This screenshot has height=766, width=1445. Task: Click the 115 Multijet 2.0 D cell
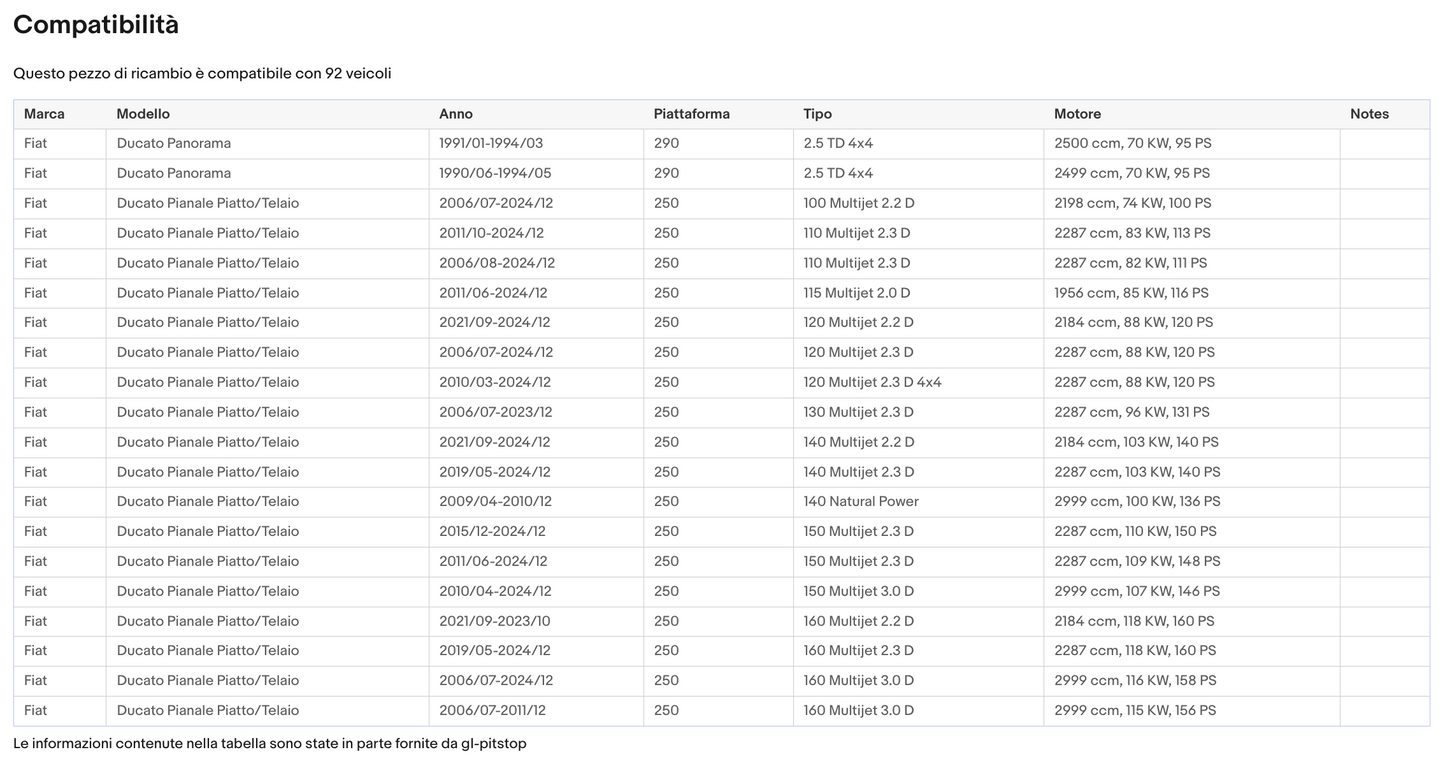[857, 293]
